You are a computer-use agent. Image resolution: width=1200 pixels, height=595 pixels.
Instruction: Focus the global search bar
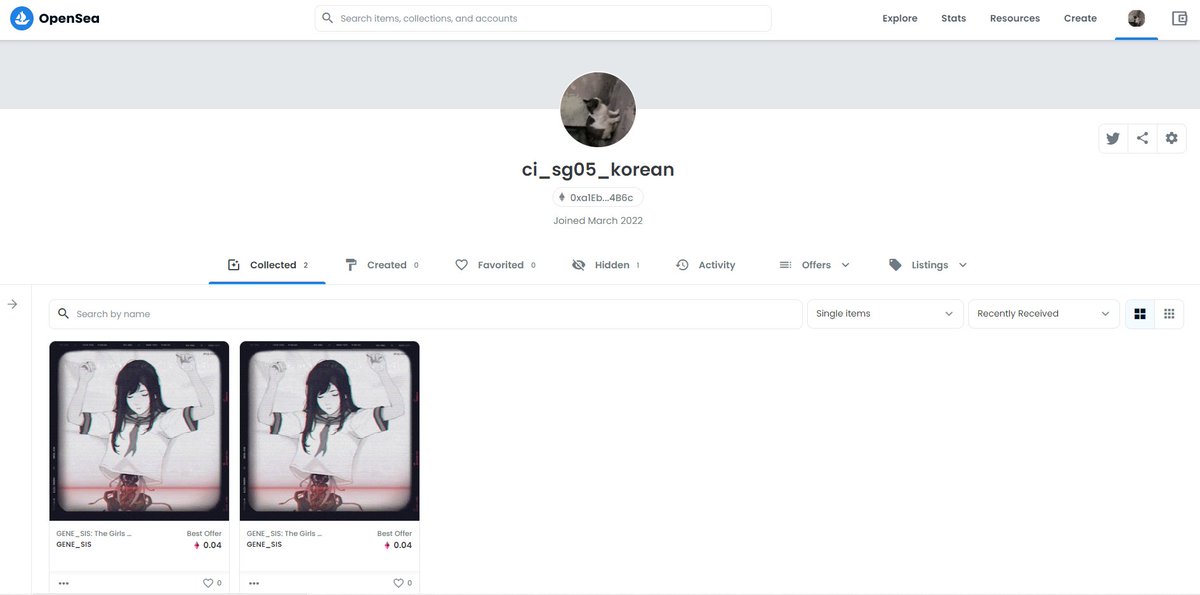[543, 18]
